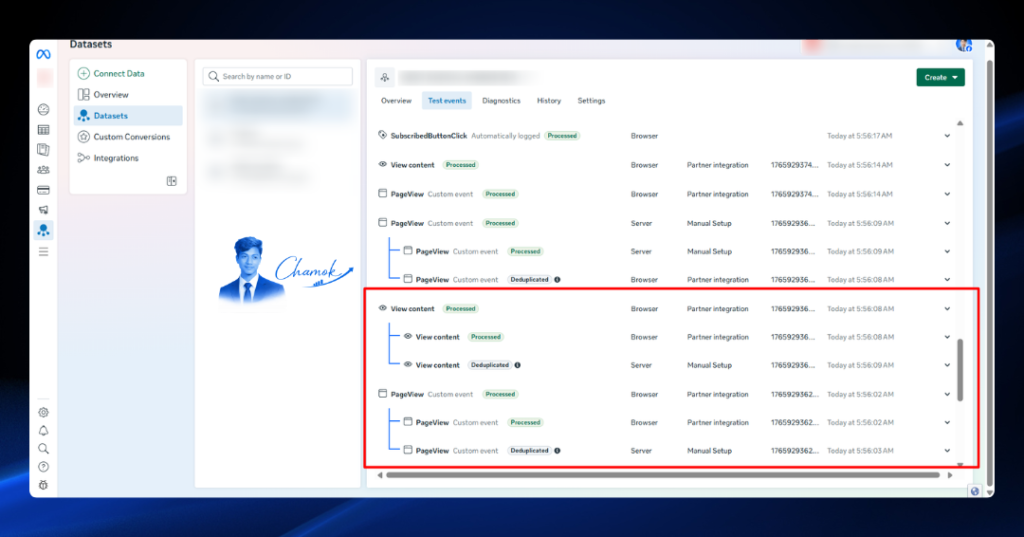Expand Deduplicated PageView 5:56:03 AM row chevron
Viewport: 1024px width, 537px height.
(x=947, y=451)
